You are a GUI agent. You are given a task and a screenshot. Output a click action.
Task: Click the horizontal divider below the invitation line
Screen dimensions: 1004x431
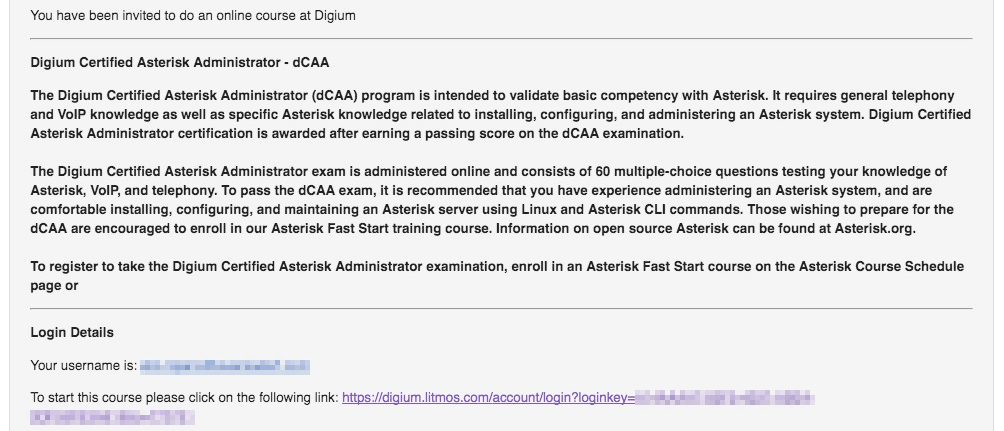coord(501,38)
